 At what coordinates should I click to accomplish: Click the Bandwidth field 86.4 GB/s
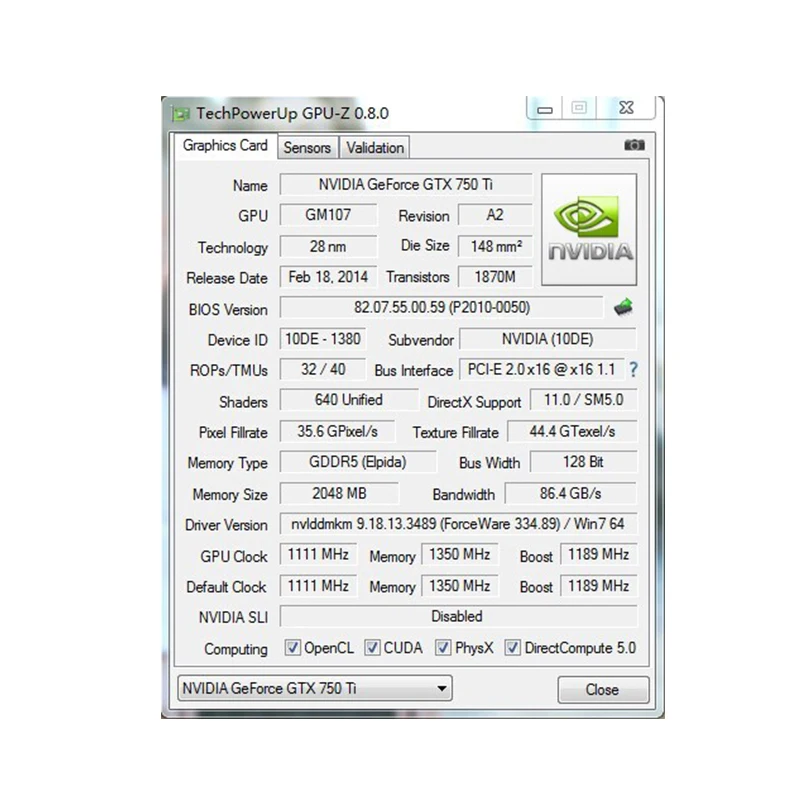(571, 494)
